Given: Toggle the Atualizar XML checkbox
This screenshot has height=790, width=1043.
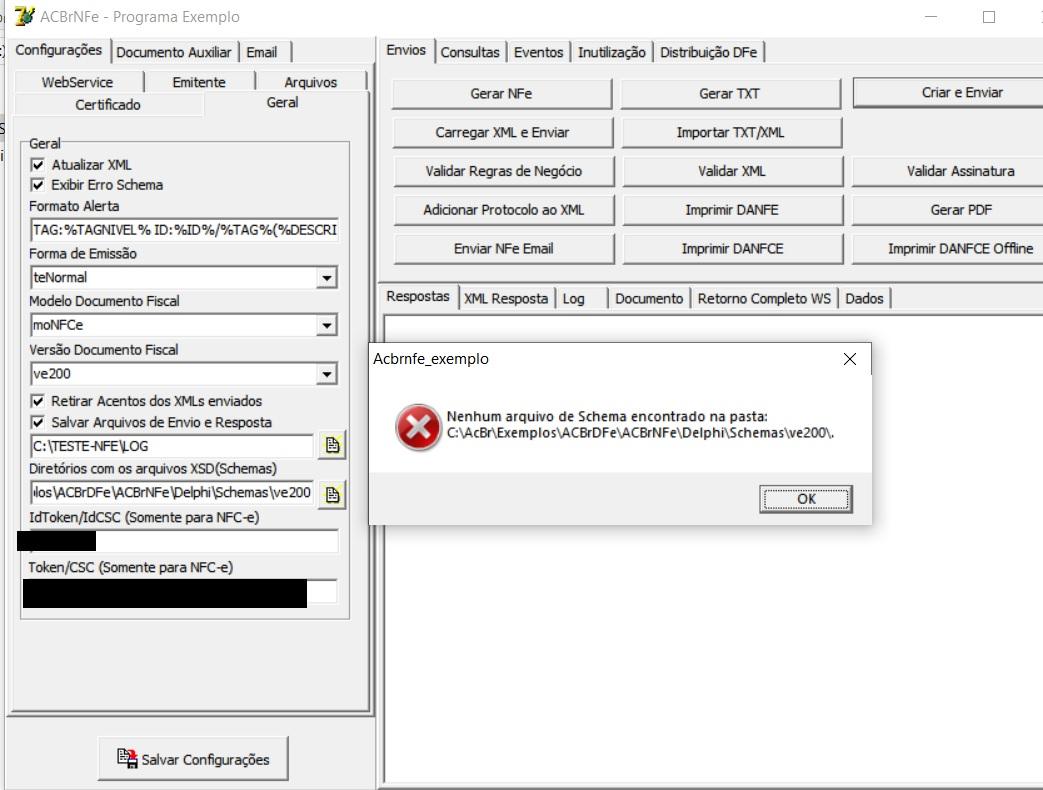Looking at the screenshot, I should [38, 164].
